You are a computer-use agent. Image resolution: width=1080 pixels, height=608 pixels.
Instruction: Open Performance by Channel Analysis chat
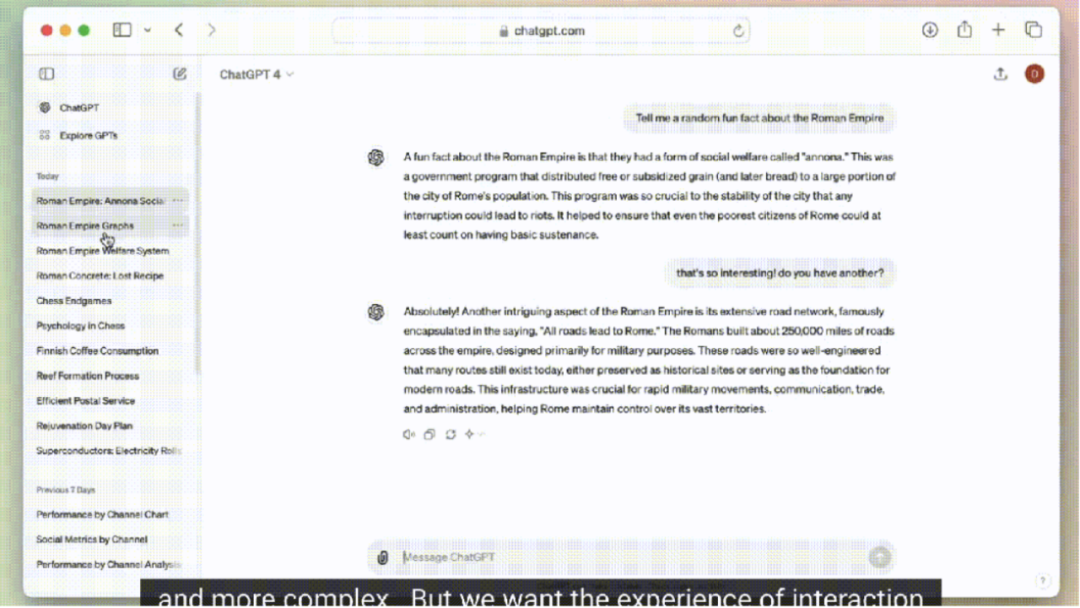click(x=110, y=565)
